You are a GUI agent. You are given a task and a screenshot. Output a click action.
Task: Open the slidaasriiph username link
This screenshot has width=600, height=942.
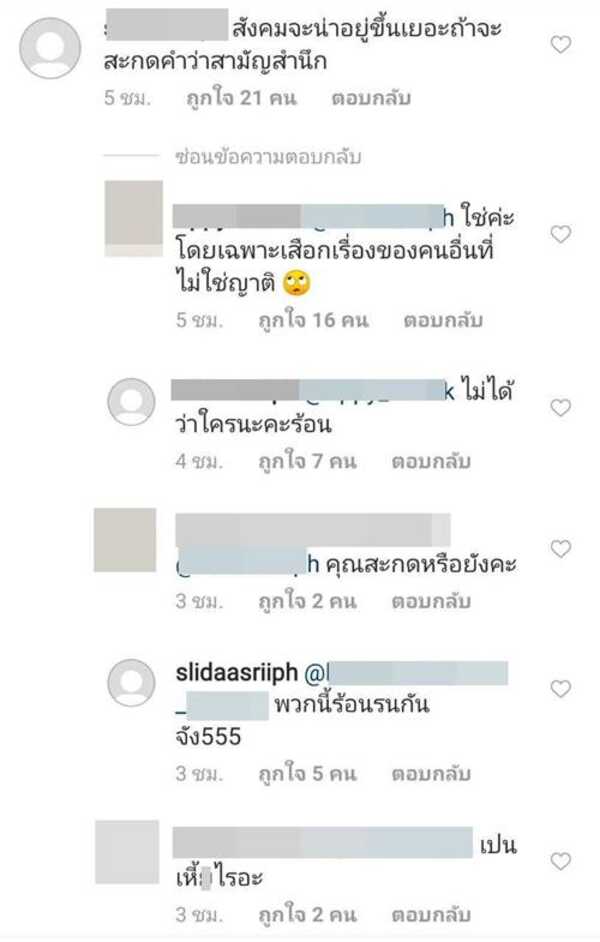tap(237, 673)
